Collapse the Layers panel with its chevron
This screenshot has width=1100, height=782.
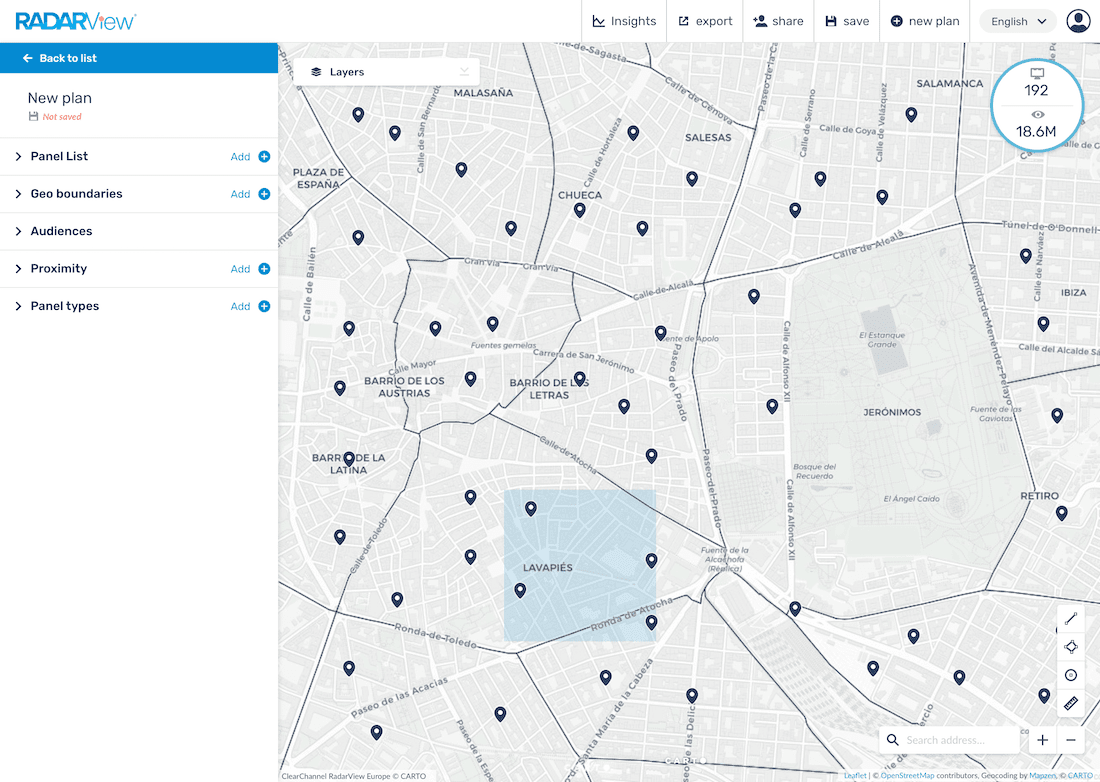pyautogui.click(x=463, y=71)
